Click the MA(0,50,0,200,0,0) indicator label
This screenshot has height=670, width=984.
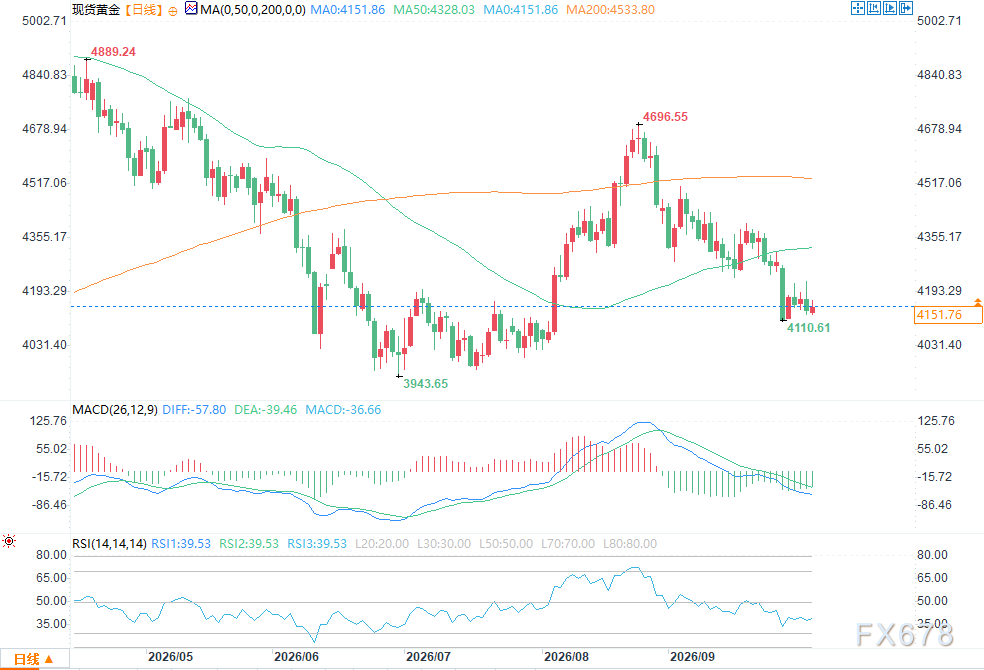[x=253, y=9]
